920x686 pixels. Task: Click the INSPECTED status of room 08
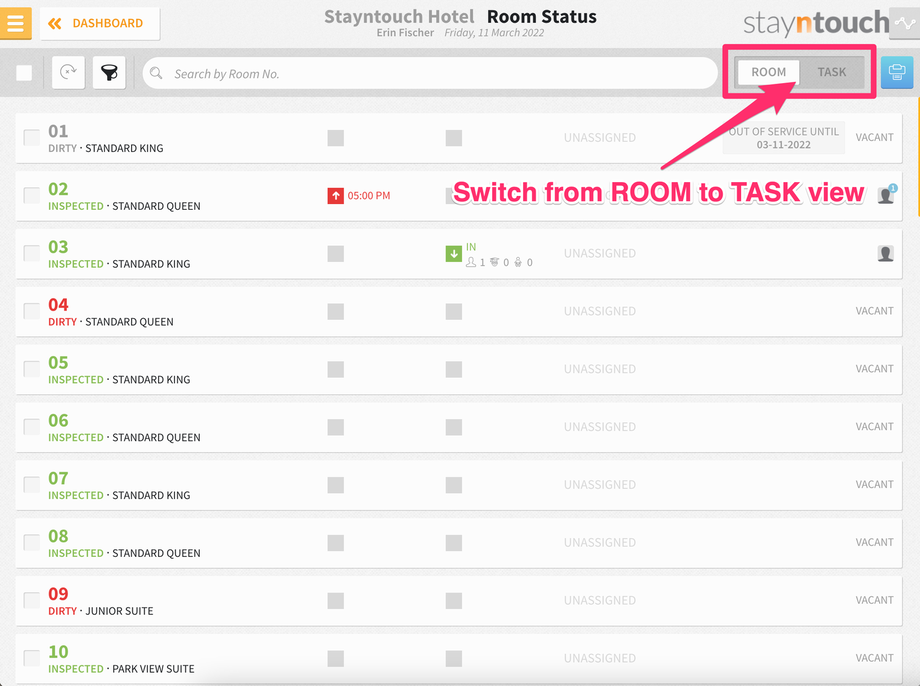[x=76, y=553]
